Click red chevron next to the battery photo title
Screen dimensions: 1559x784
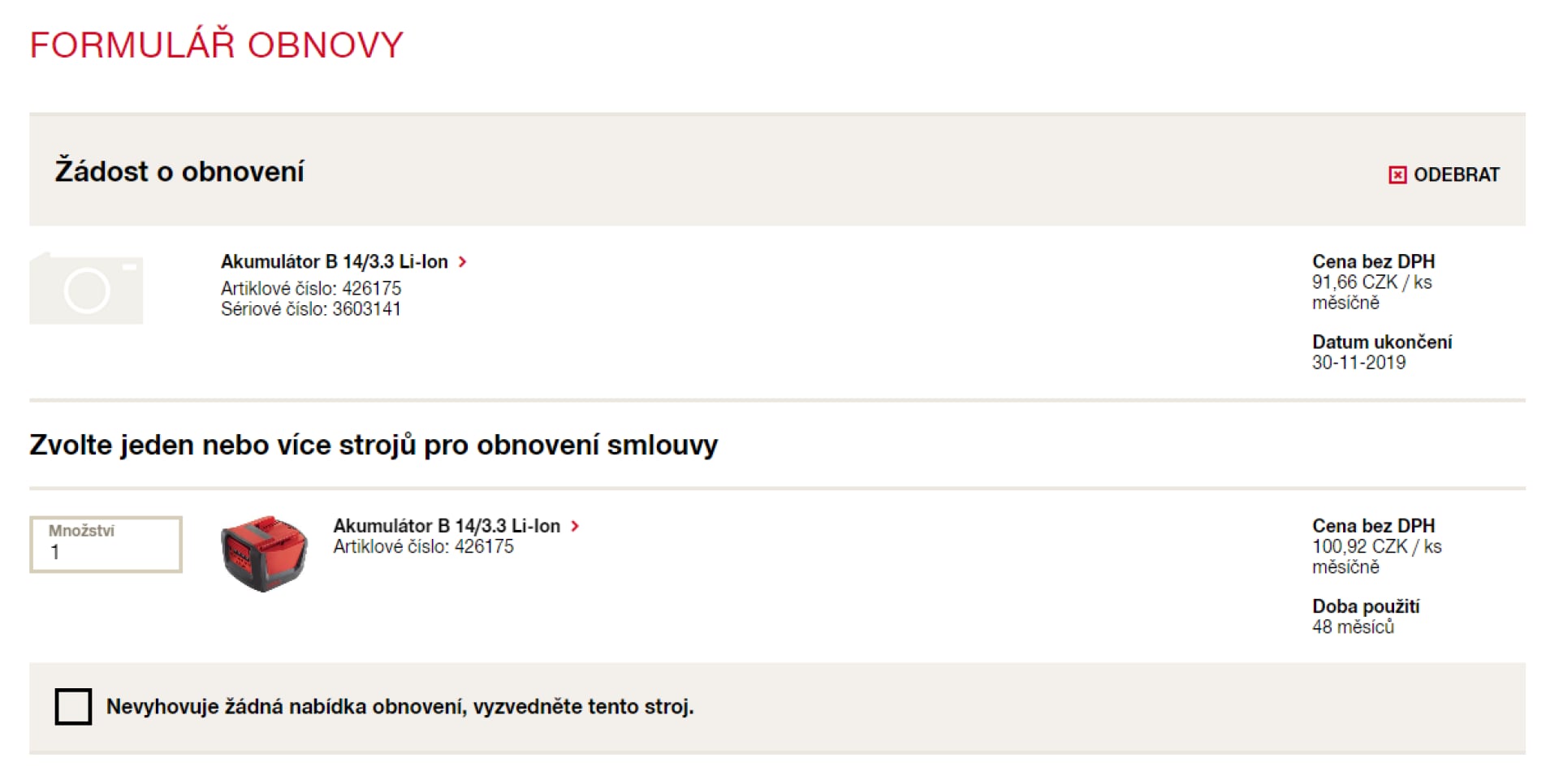(x=575, y=526)
